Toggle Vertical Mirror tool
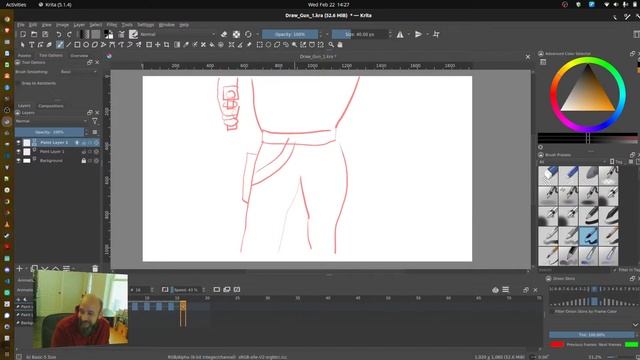This screenshot has height=360, width=640. (418, 34)
